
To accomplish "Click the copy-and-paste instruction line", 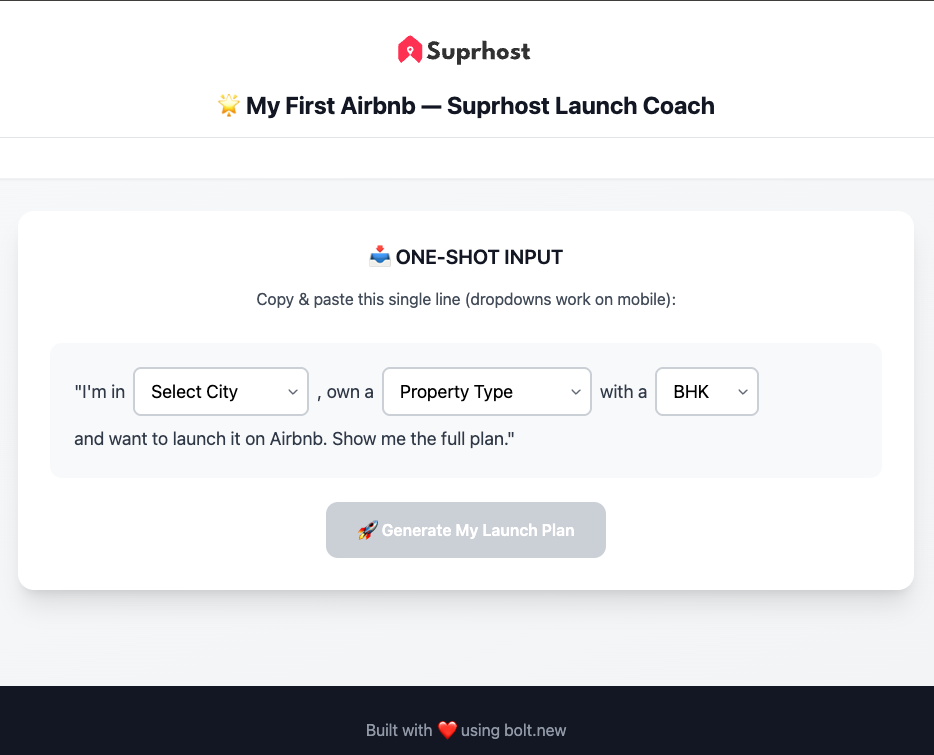I will pos(466,298).
